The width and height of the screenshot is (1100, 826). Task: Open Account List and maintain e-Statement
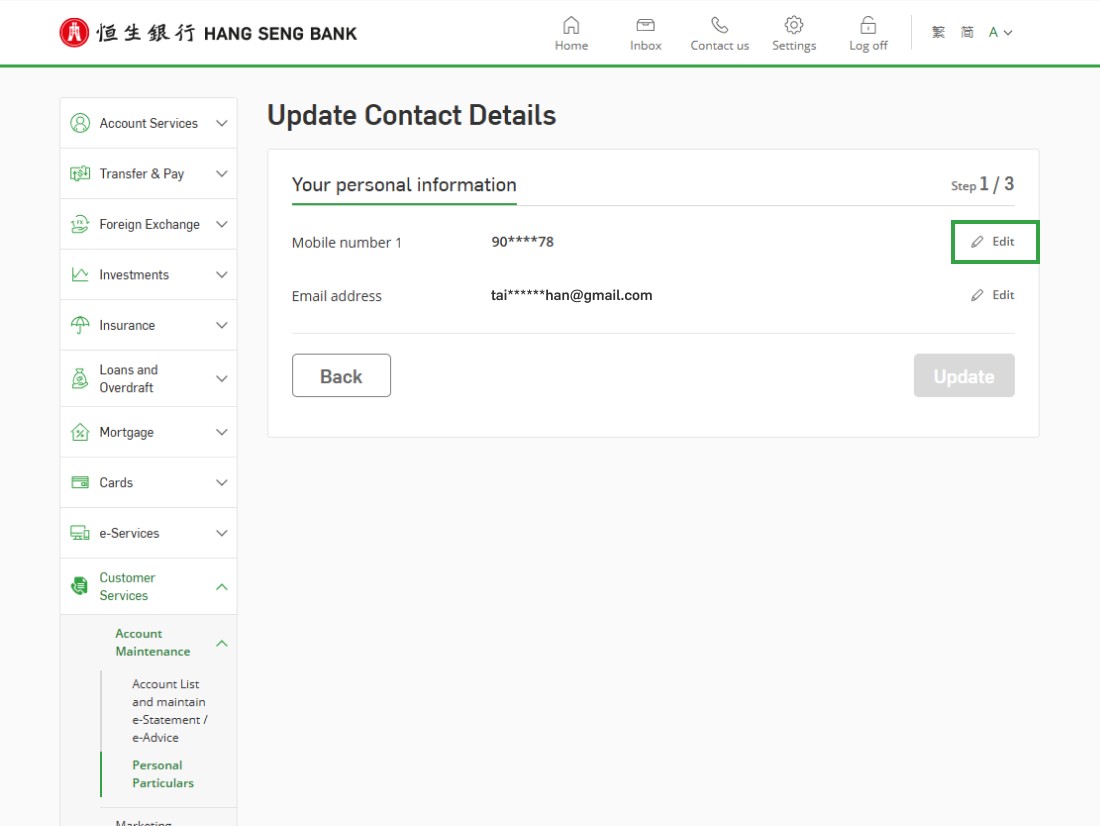169,711
